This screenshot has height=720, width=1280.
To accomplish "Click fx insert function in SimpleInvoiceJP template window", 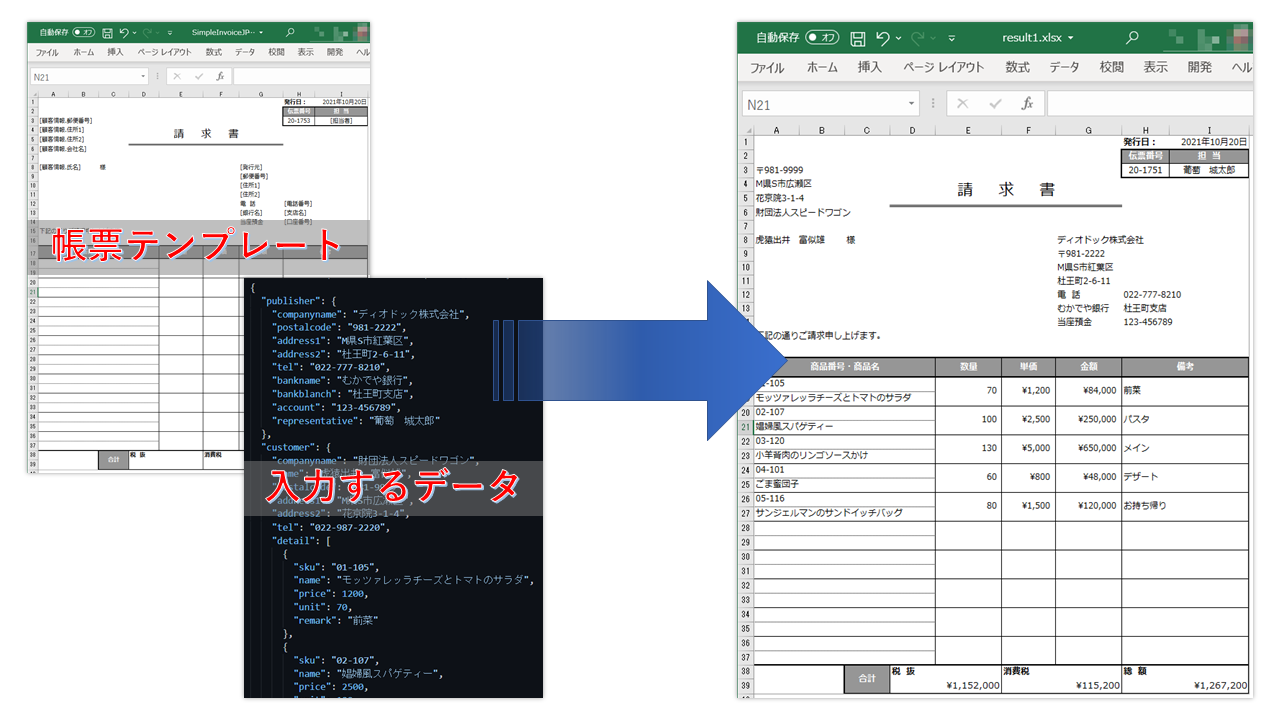I will [220, 76].
